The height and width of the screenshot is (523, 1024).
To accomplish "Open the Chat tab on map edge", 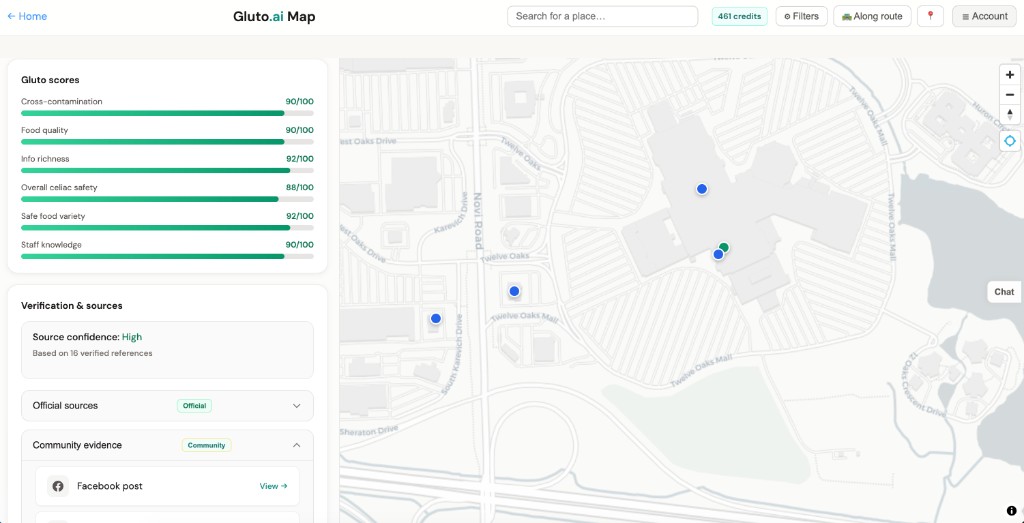I will pyautogui.click(x=1004, y=292).
